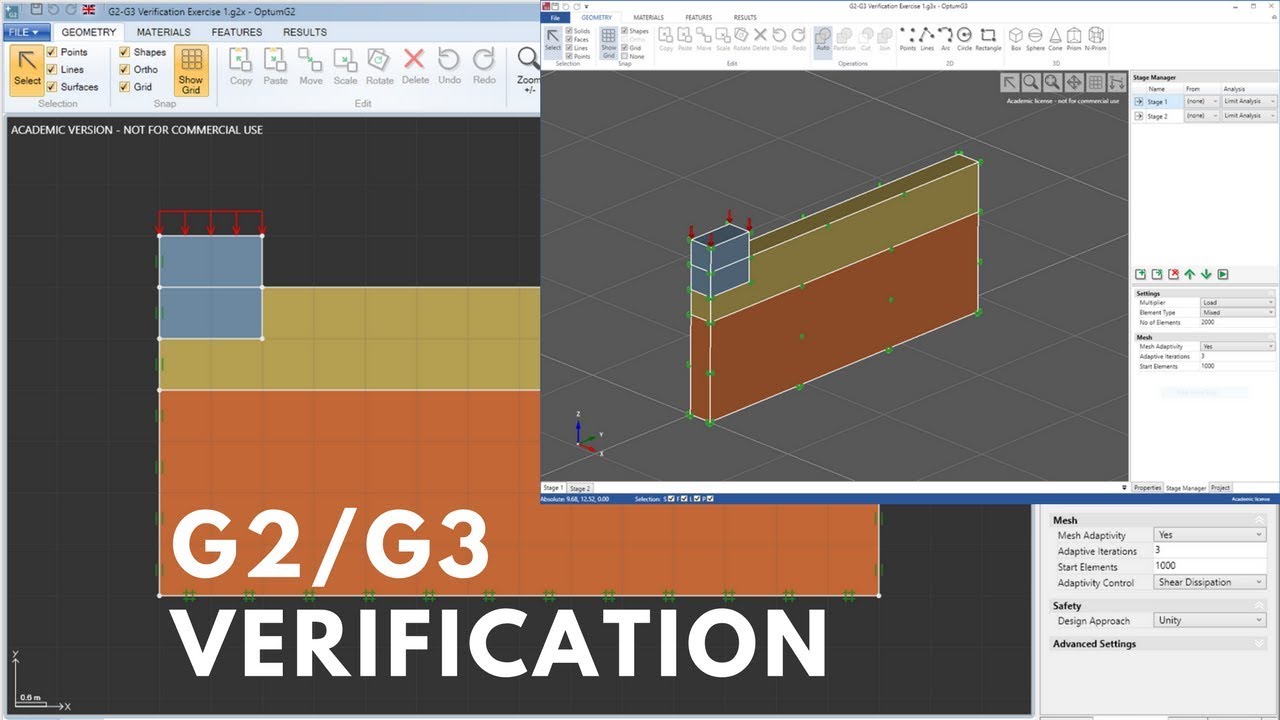1280x720 pixels.
Task: Choose the Sphere 3D shape in OptumG3
Action: [x=1035, y=39]
